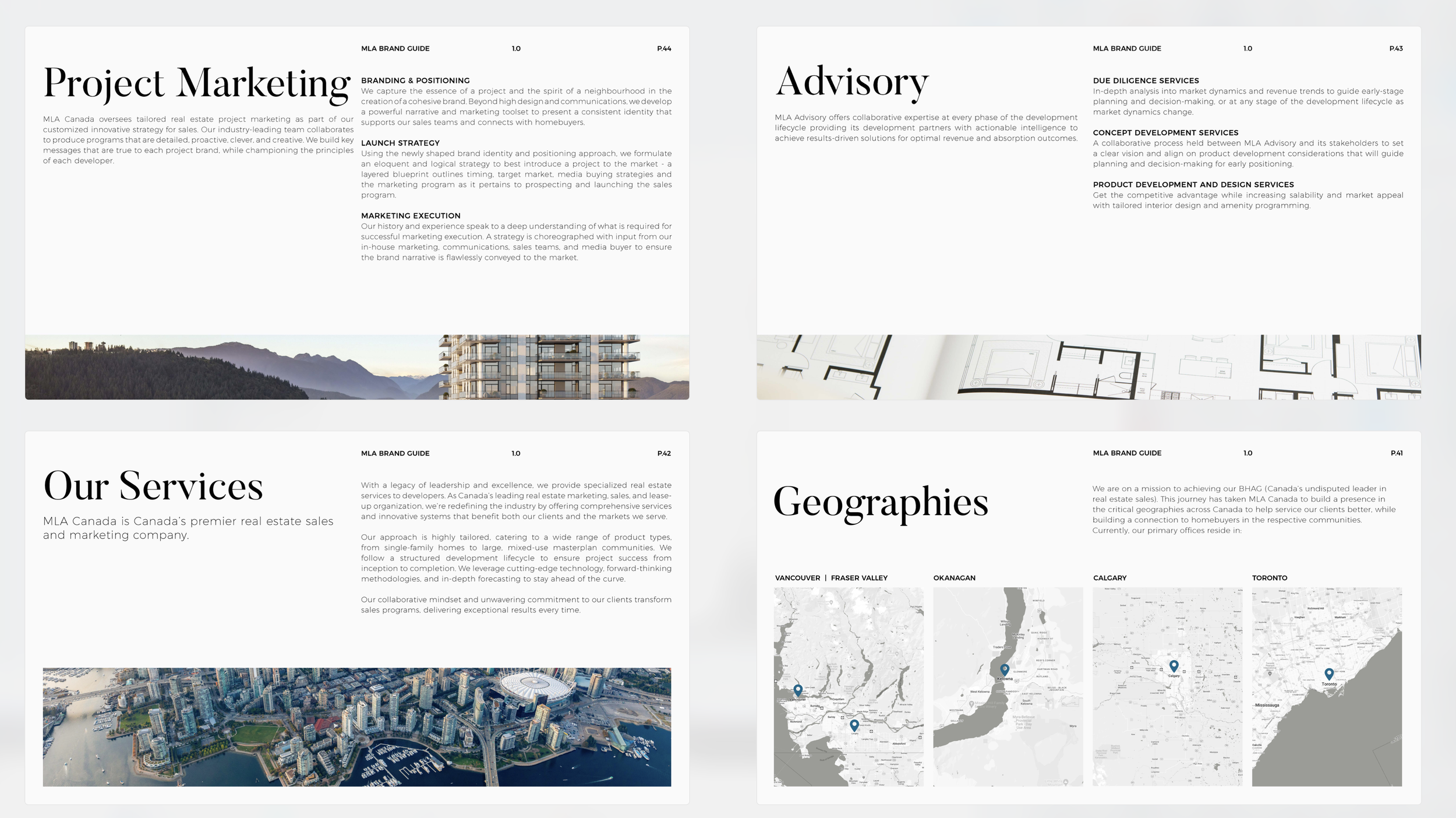Click the "OKANAGAN" map label
Image resolution: width=1456 pixels, height=818 pixels.
coord(954,578)
